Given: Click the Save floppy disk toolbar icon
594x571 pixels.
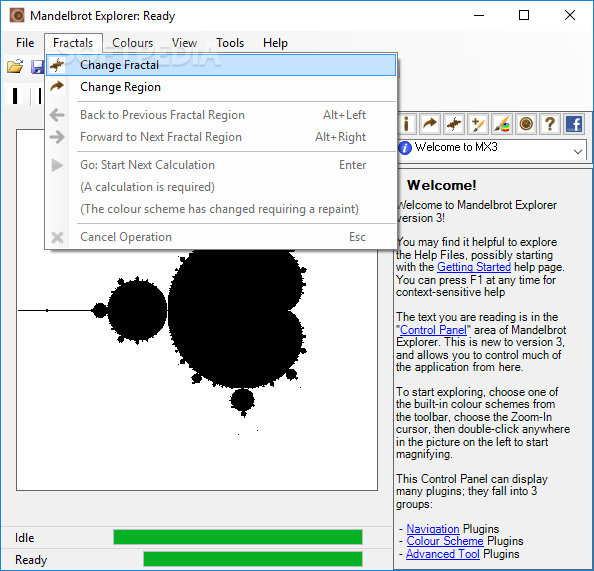Looking at the screenshot, I should coord(38,67).
